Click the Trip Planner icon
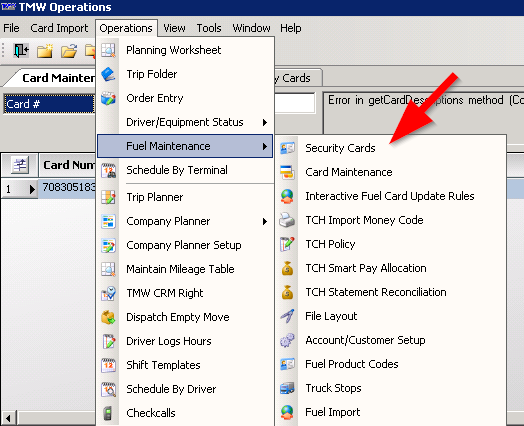 [108, 197]
